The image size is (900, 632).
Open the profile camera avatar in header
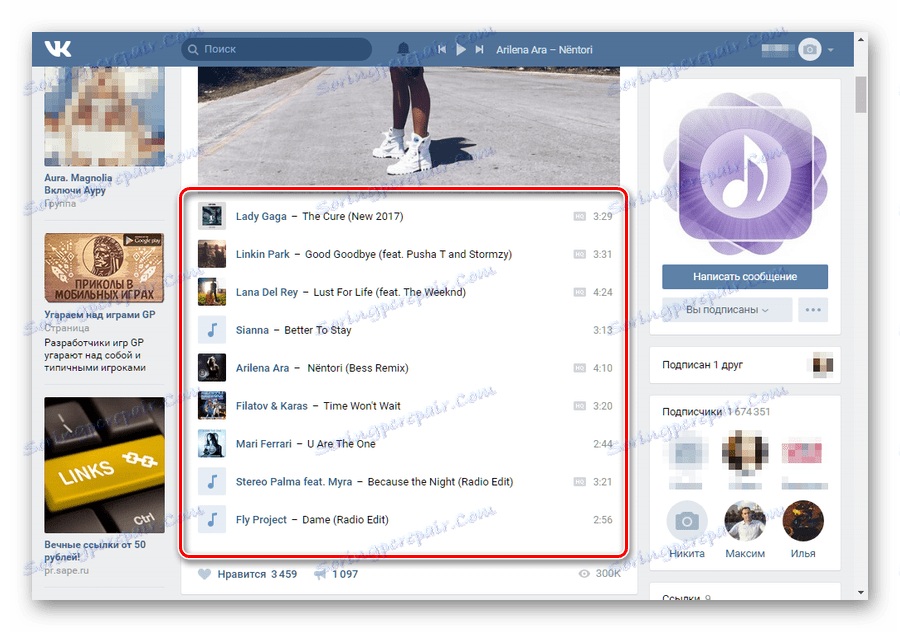click(x=810, y=49)
